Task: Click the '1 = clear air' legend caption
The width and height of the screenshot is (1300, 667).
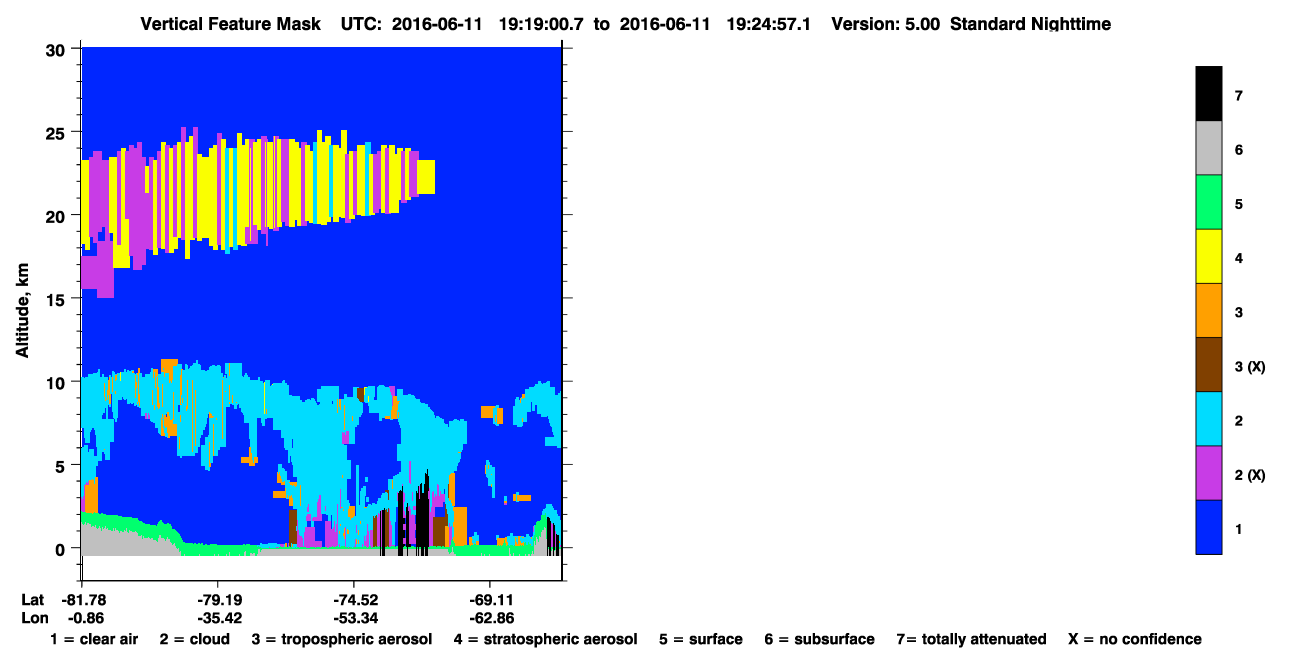Action: pyautogui.click(x=94, y=639)
